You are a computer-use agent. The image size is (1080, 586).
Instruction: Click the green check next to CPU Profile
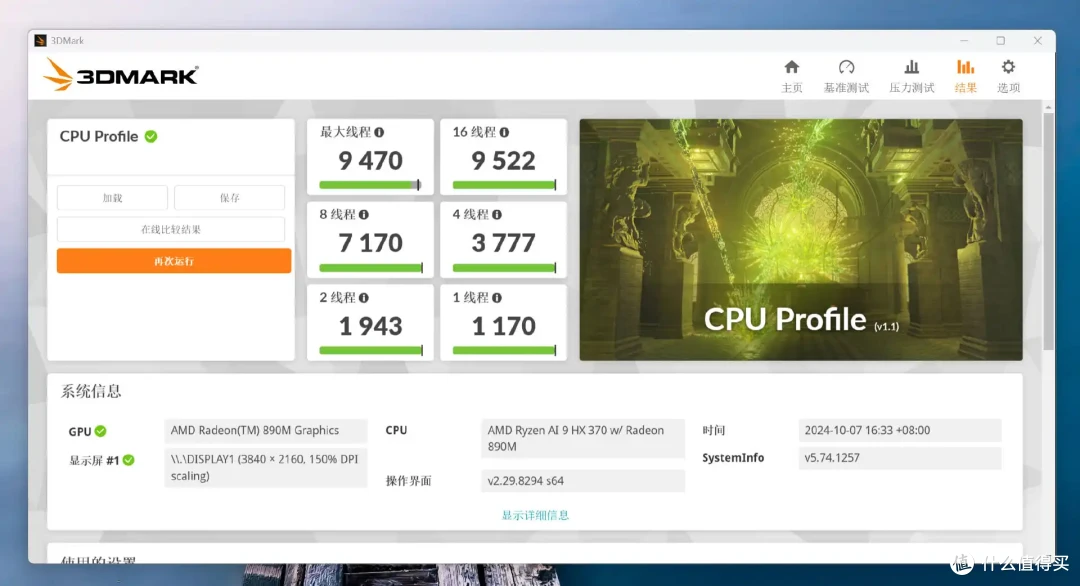(151, 136)
